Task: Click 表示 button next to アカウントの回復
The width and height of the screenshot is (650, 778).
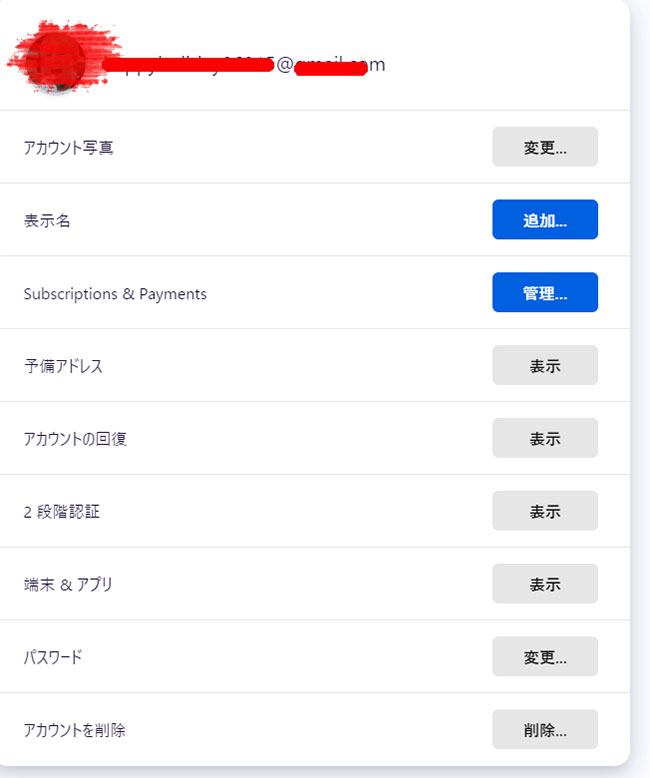Action: click(545, 438)
